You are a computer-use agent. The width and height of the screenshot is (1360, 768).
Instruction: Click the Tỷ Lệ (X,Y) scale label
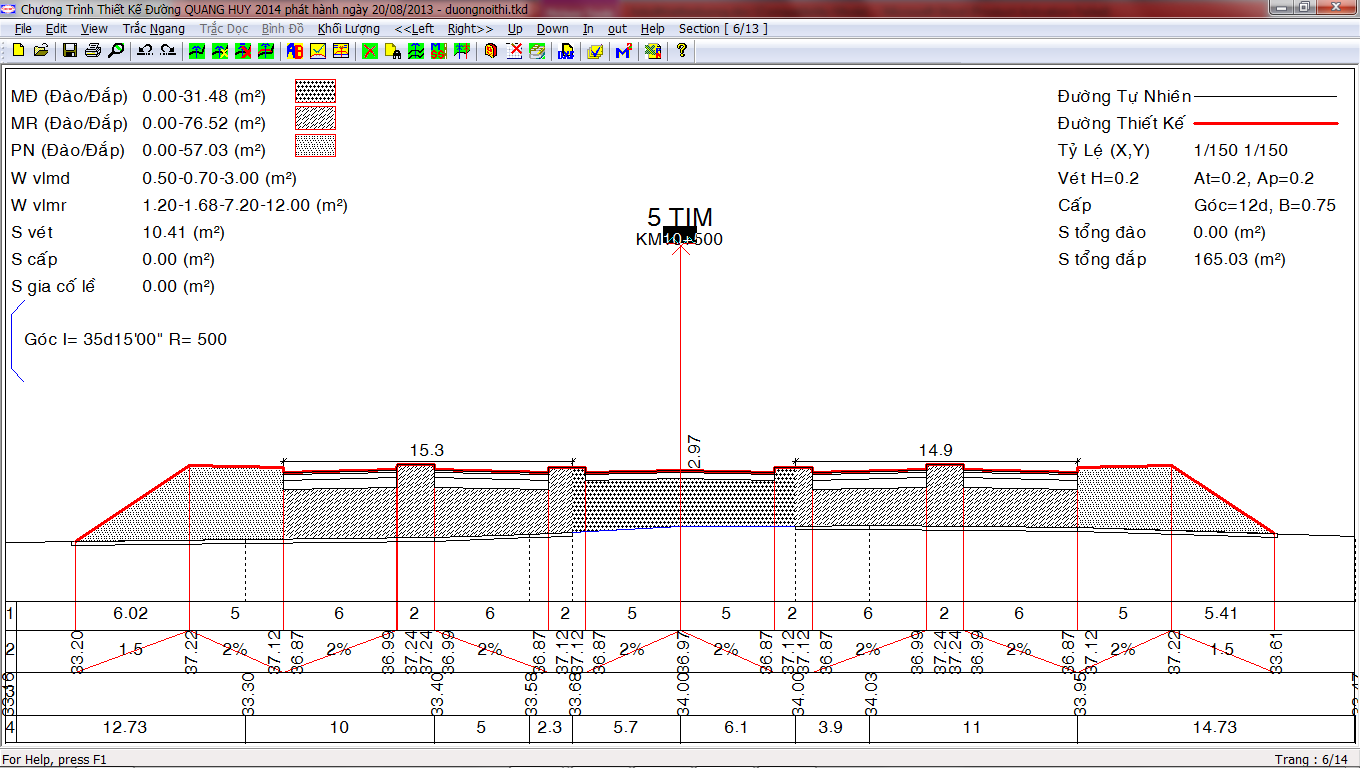1104,151
